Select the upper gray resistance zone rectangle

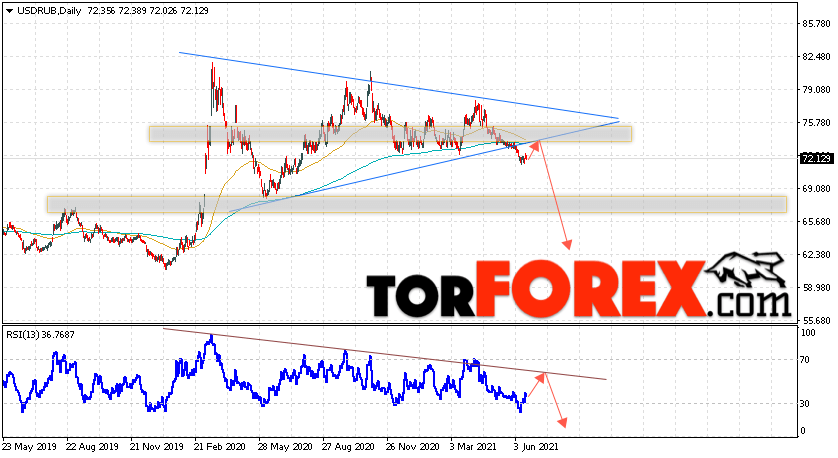click(390, 134)
